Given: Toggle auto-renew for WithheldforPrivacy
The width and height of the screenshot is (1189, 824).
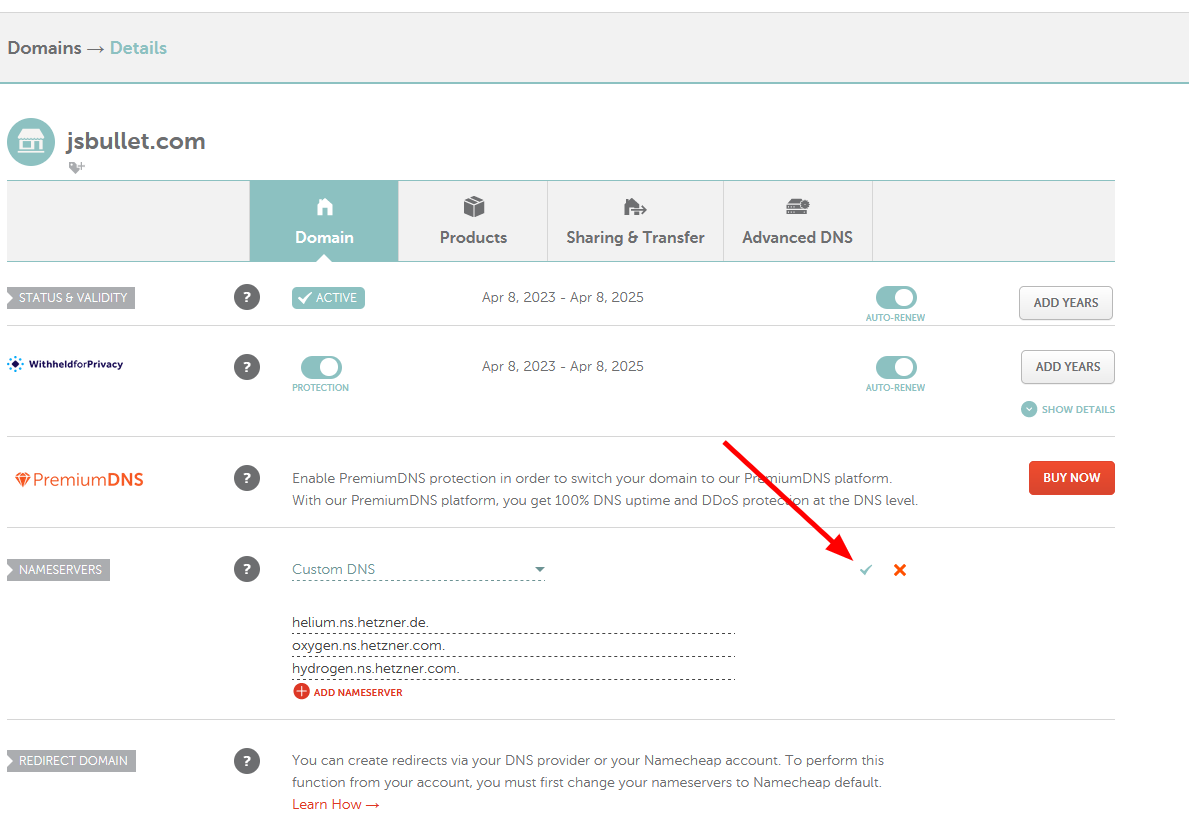Looking at the screenshot, I should point(896,365).
